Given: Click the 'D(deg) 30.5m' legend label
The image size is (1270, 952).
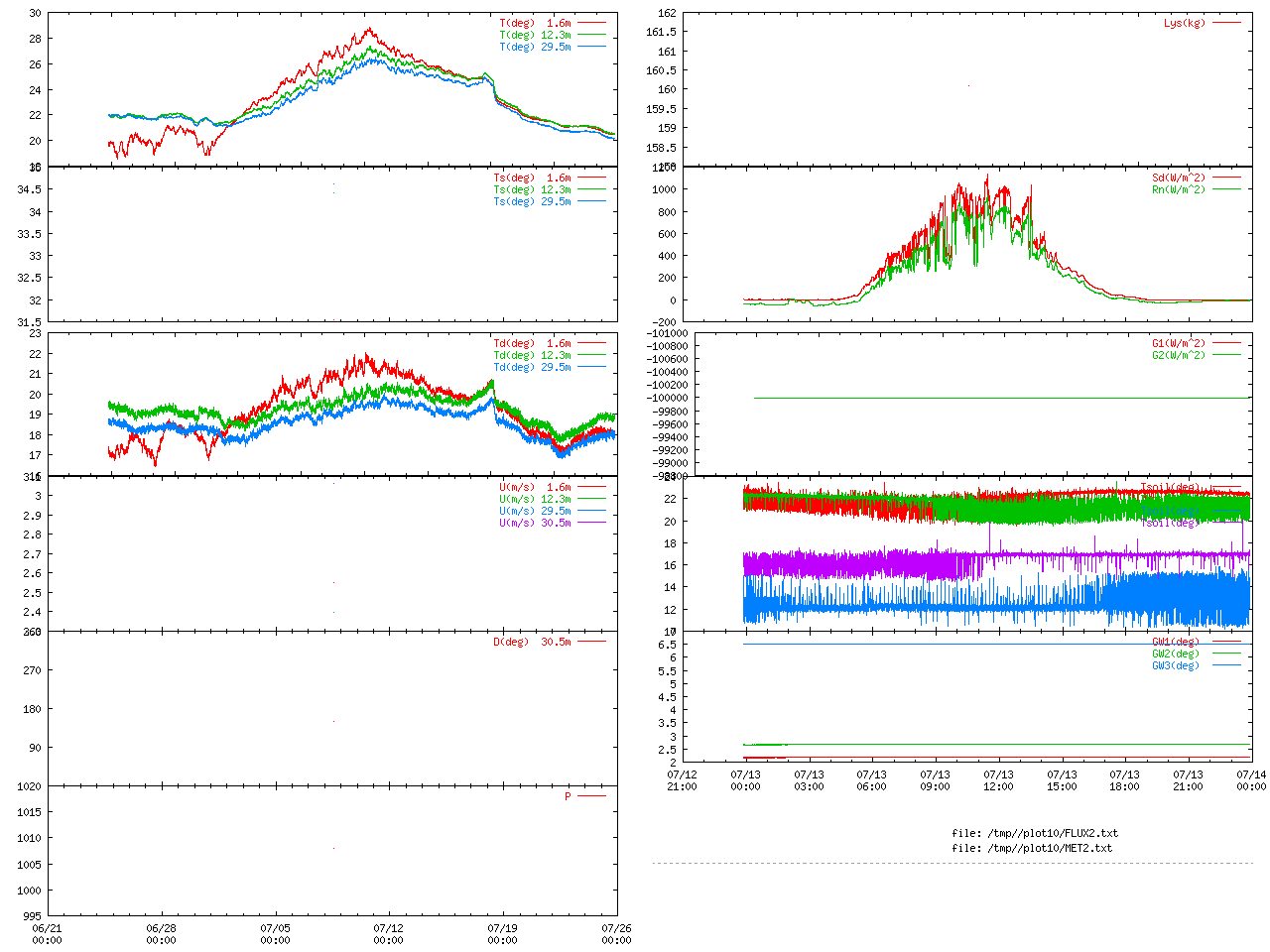Looking at the screenshot, I should 532,643.
